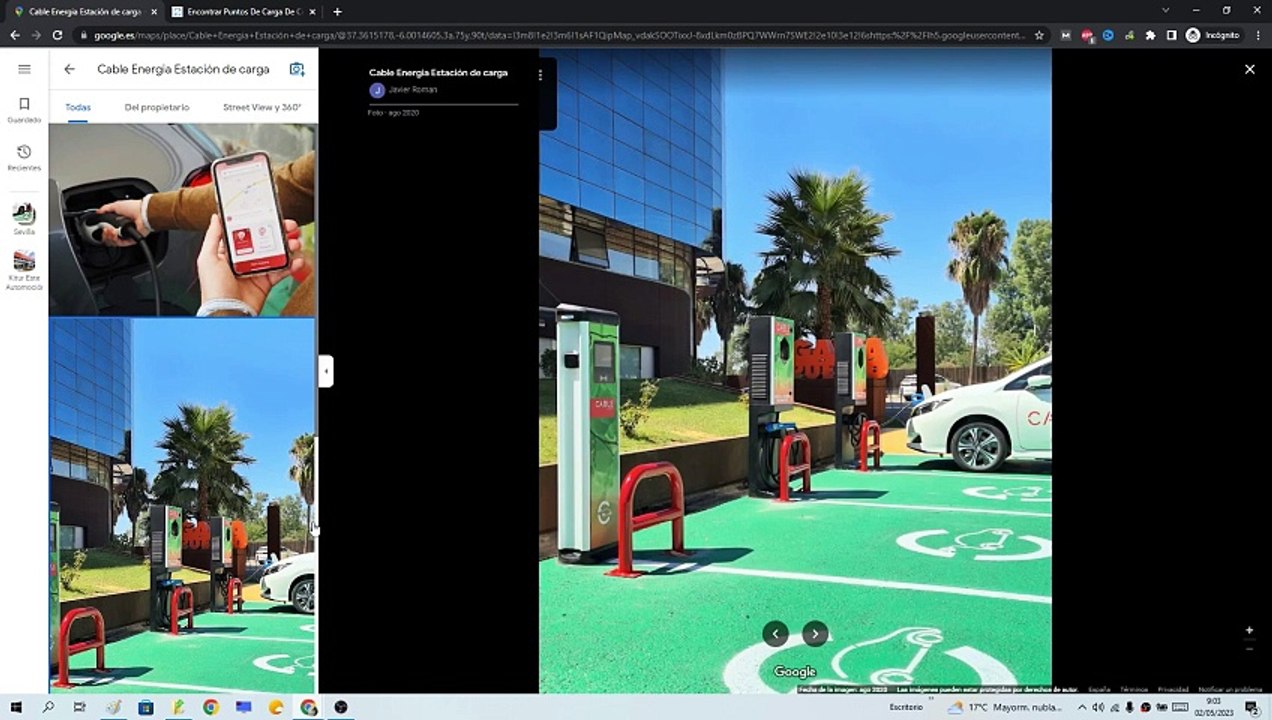
Task: Open the volume control in tray
Action: (1097, 707)
